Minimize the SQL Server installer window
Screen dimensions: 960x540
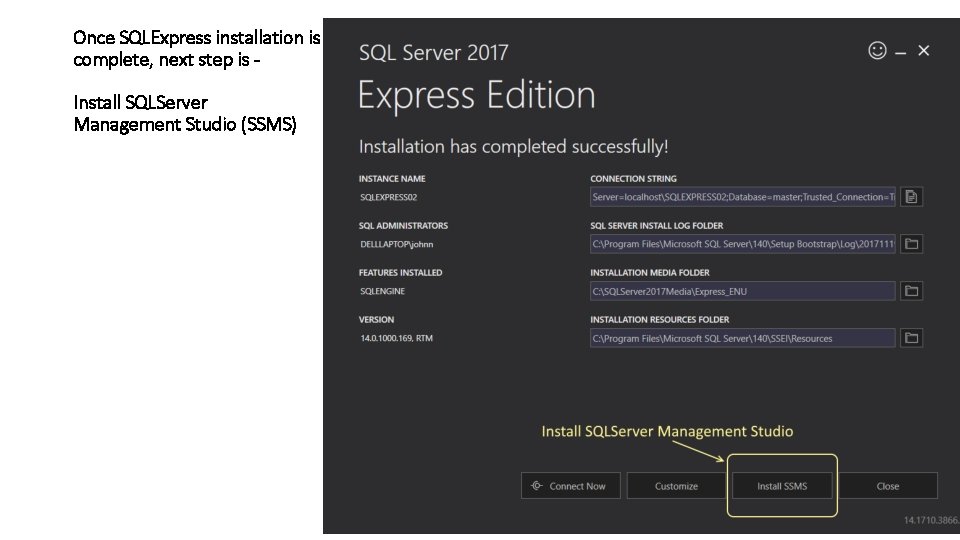click(x=900, y=53)
